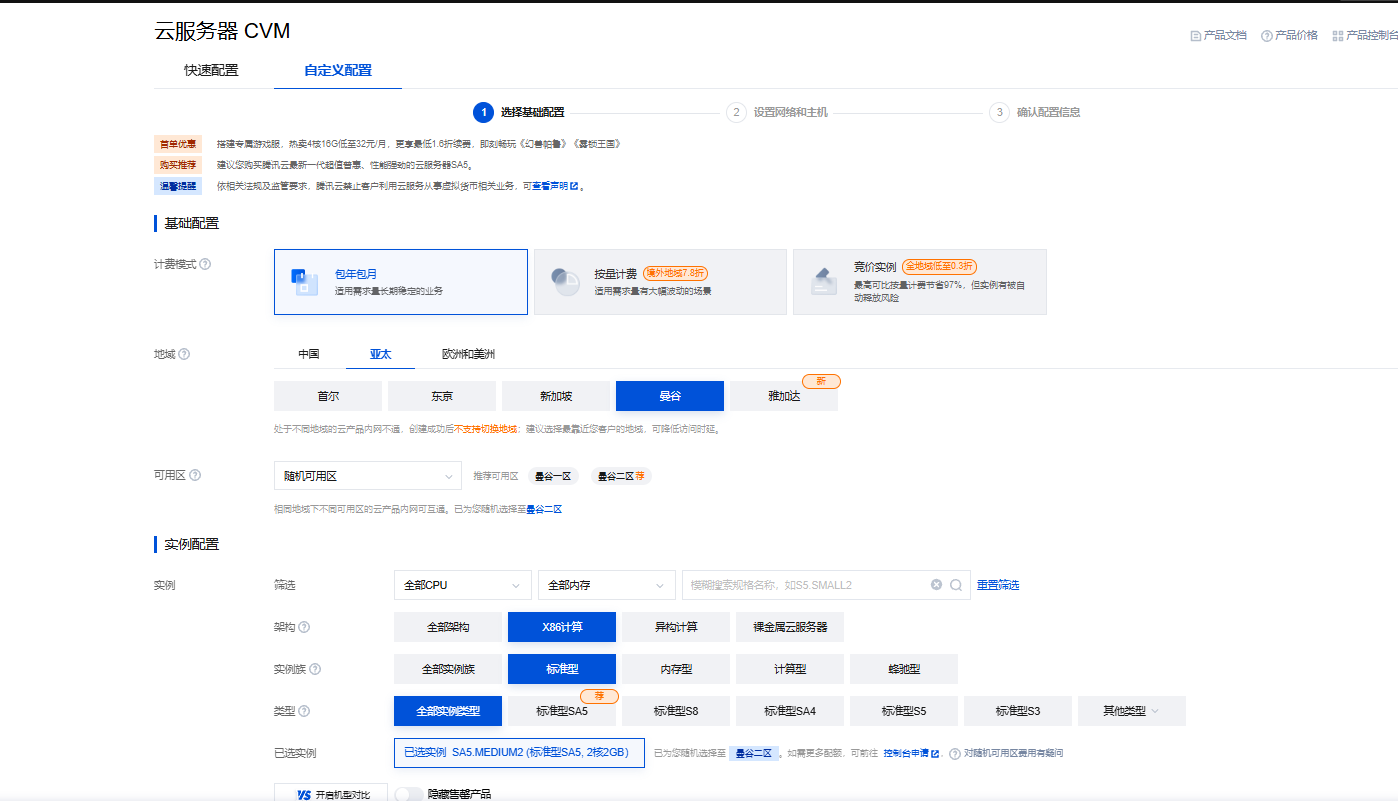1398x811 pixels.
Task: Click the 开启机型对比 button
Action: click(x=331, y=795)
